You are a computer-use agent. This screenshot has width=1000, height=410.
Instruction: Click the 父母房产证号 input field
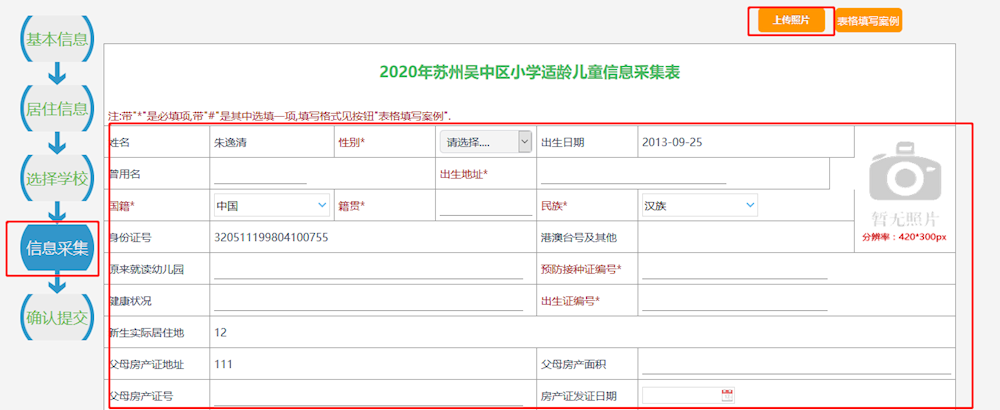pyautogui.click(x=368, y=395)
